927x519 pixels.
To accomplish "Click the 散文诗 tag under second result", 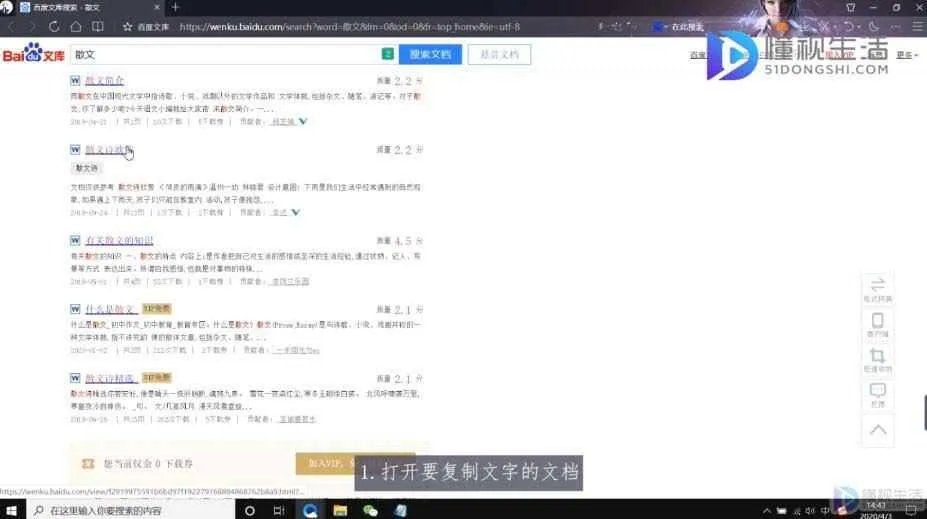I will [86, 168].
